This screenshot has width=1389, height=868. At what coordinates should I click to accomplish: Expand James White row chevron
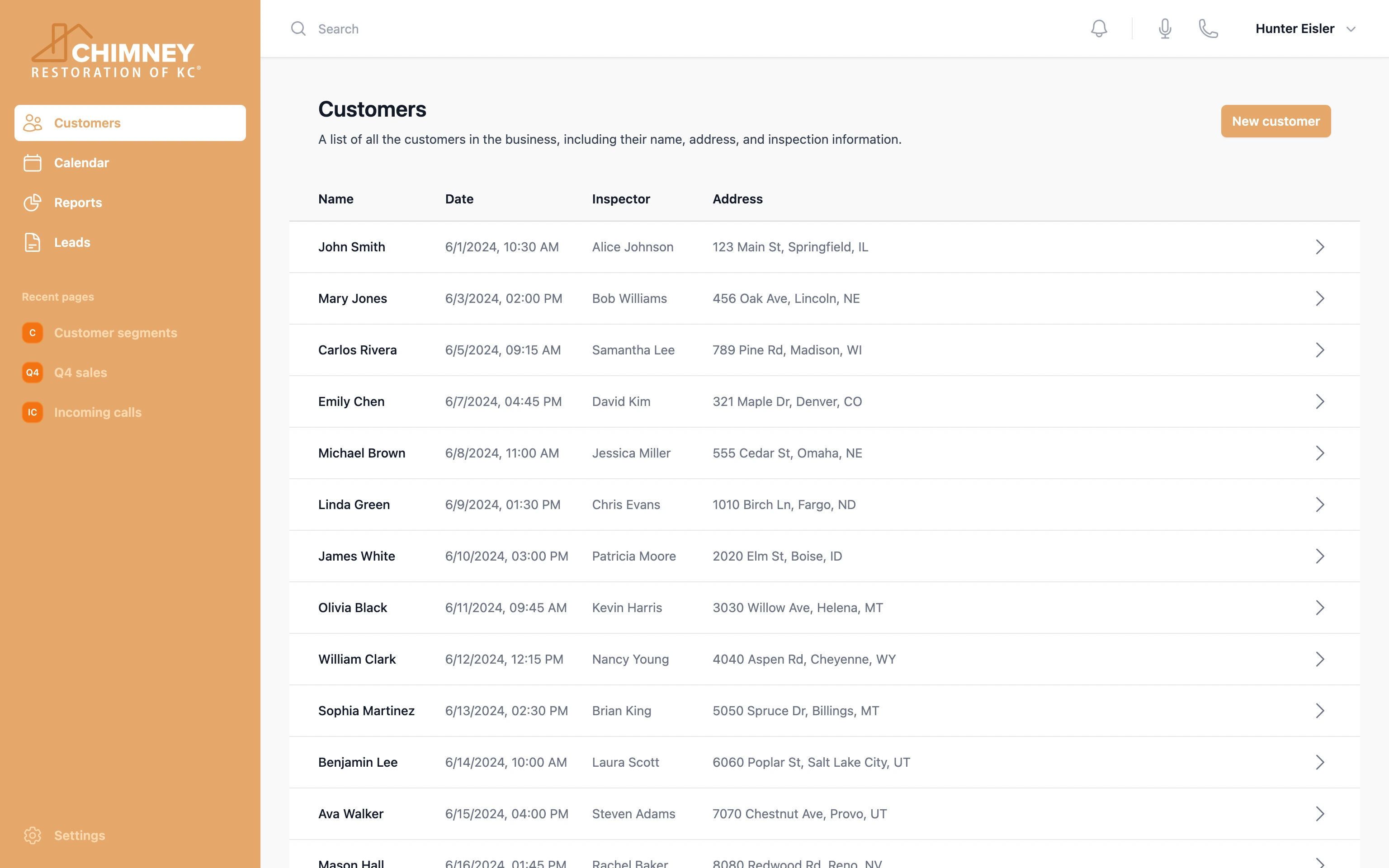pos(1319,556)
